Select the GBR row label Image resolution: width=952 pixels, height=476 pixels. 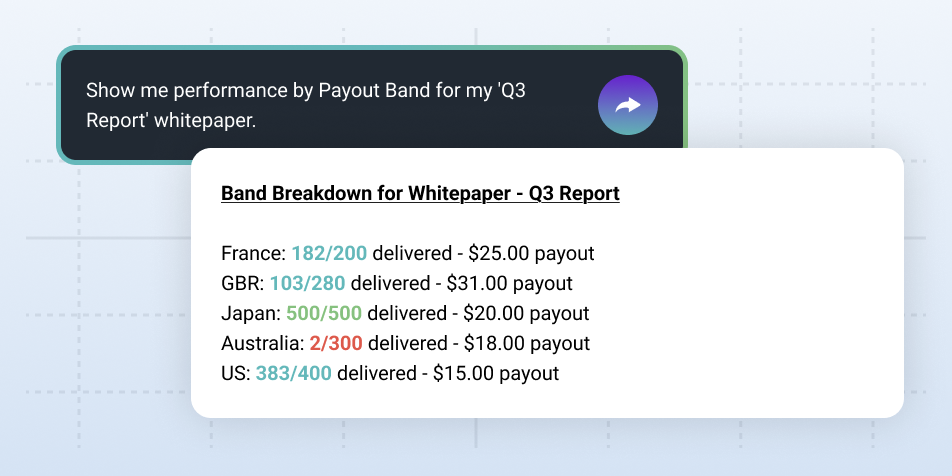point(241,283)
